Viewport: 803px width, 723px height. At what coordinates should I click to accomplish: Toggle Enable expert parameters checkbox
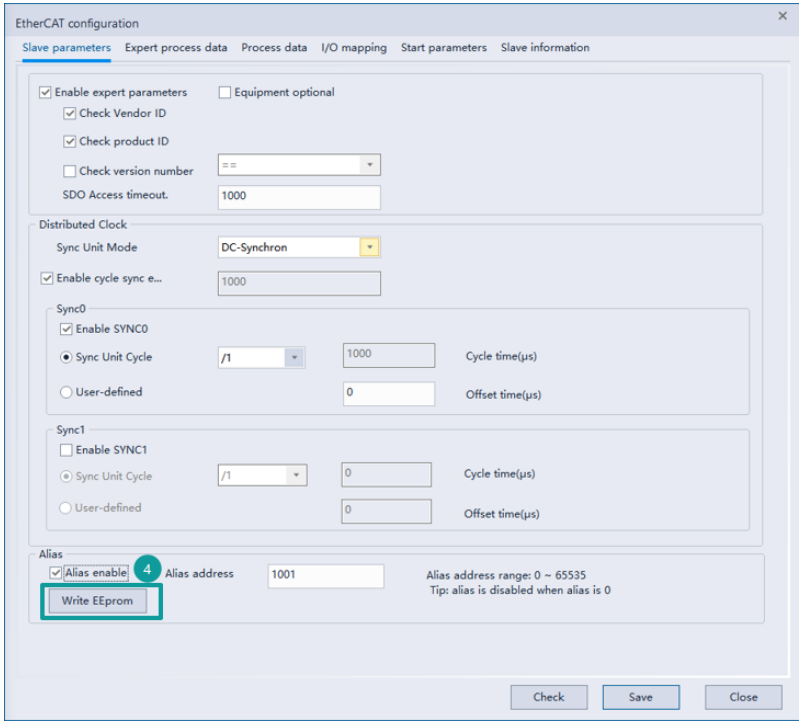pos(46,93)
